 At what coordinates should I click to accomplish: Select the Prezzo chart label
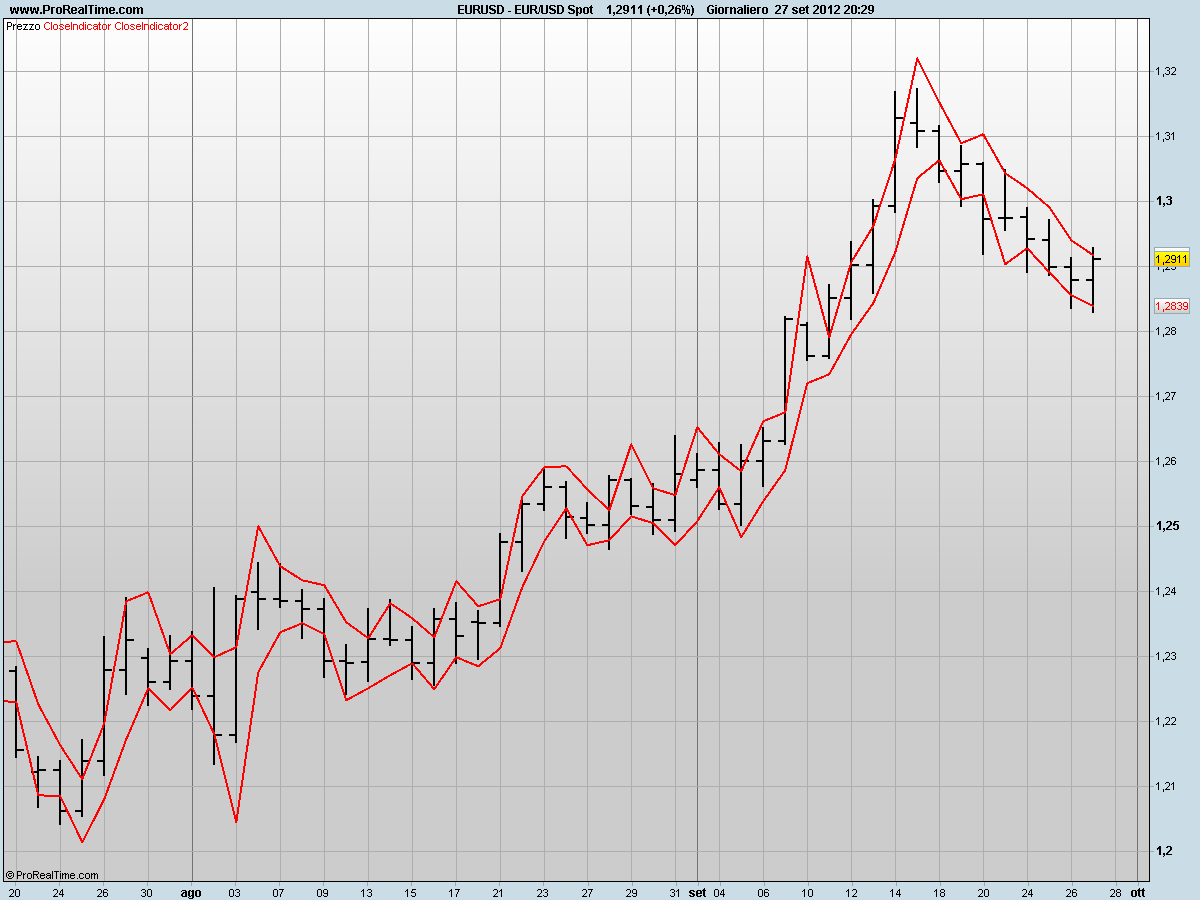(23, 26)
